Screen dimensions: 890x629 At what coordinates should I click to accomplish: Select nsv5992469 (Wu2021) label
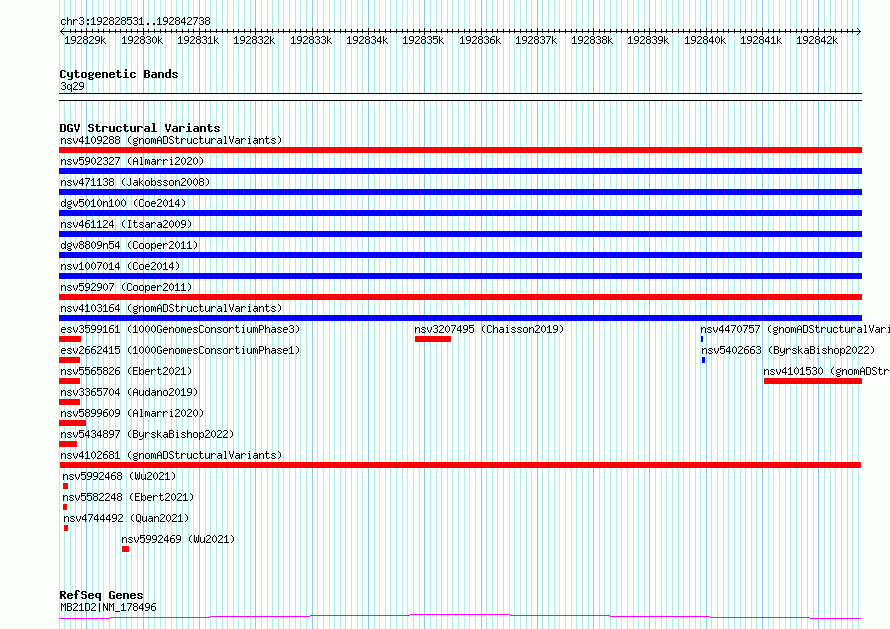point(178,539)
